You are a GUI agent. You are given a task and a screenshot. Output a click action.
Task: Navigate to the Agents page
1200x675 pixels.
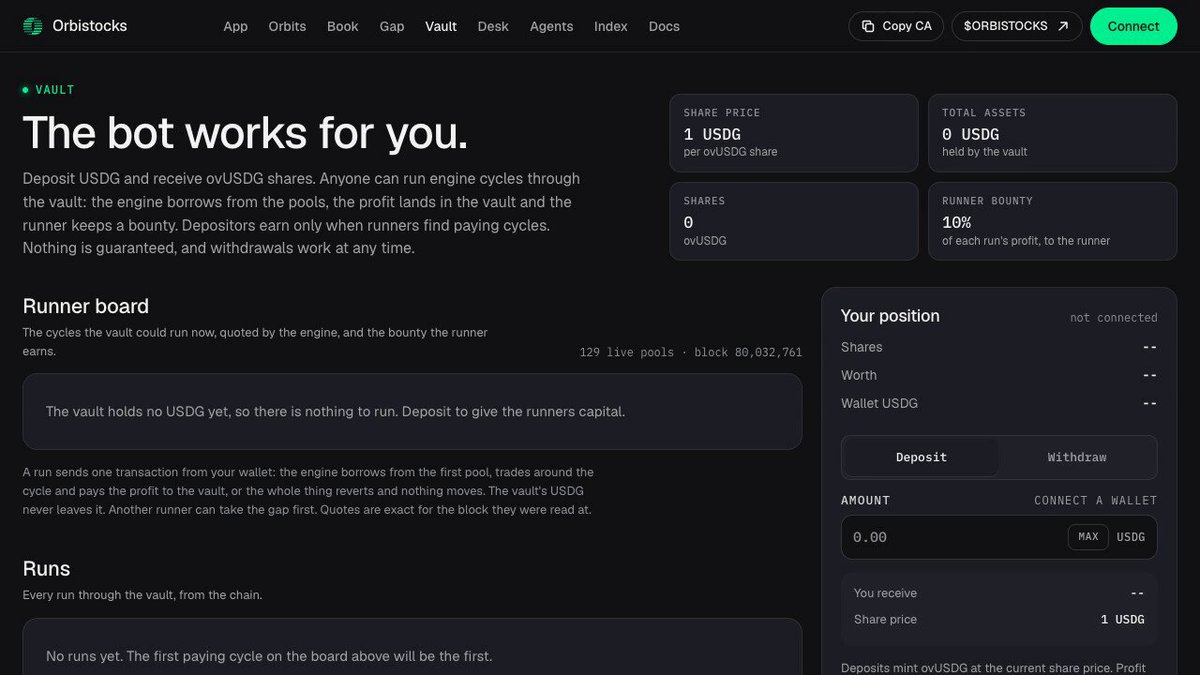(552, 26)
